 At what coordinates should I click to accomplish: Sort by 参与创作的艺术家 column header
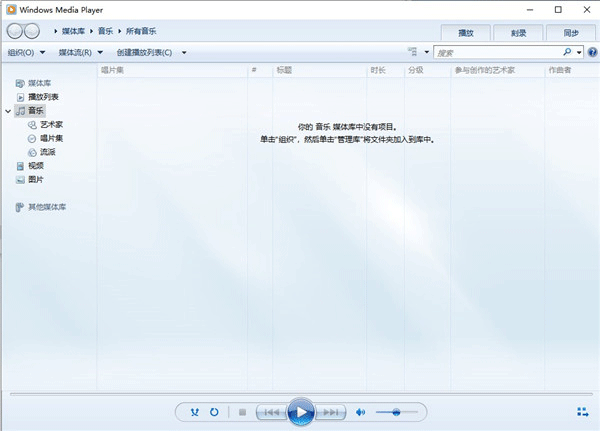click(497, 70)
